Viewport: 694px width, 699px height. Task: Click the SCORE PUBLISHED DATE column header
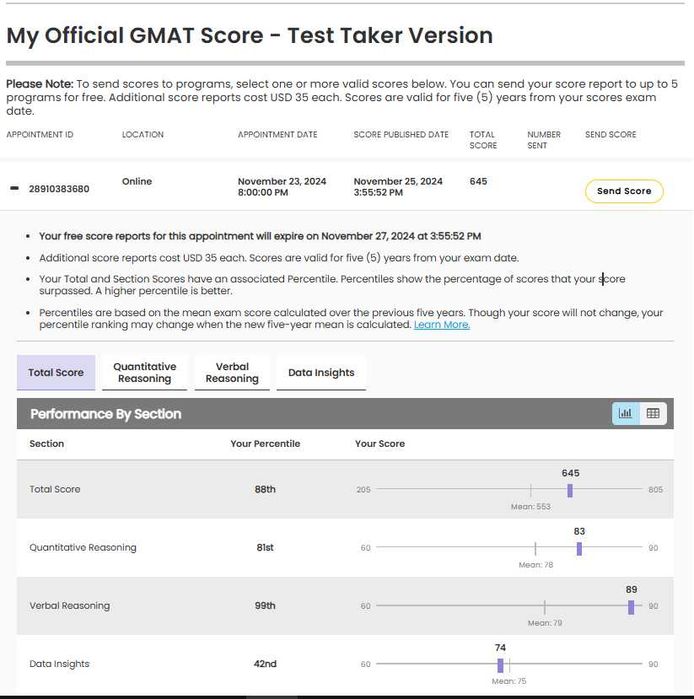[x=401, y=135]
